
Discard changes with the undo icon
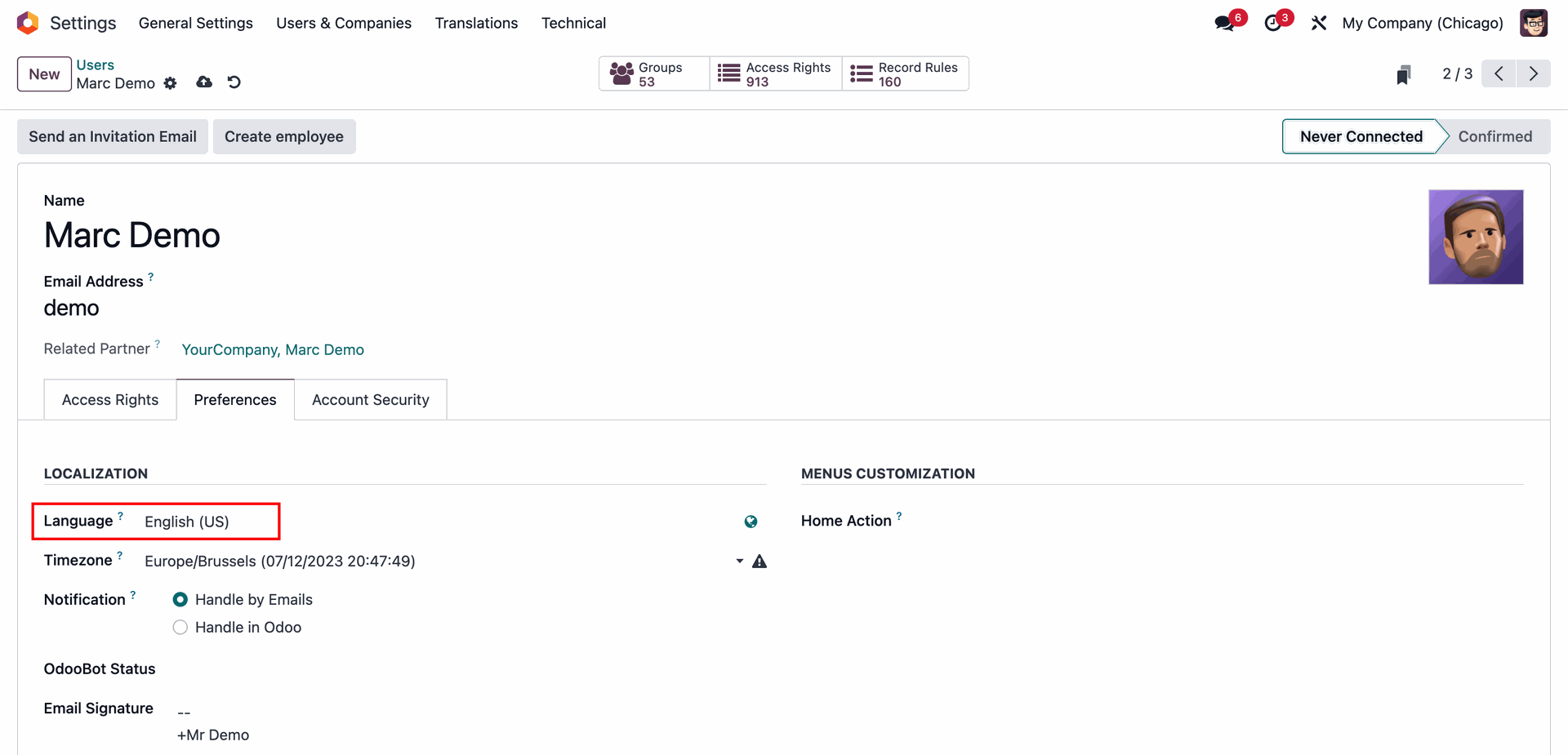tap(234, 82)
